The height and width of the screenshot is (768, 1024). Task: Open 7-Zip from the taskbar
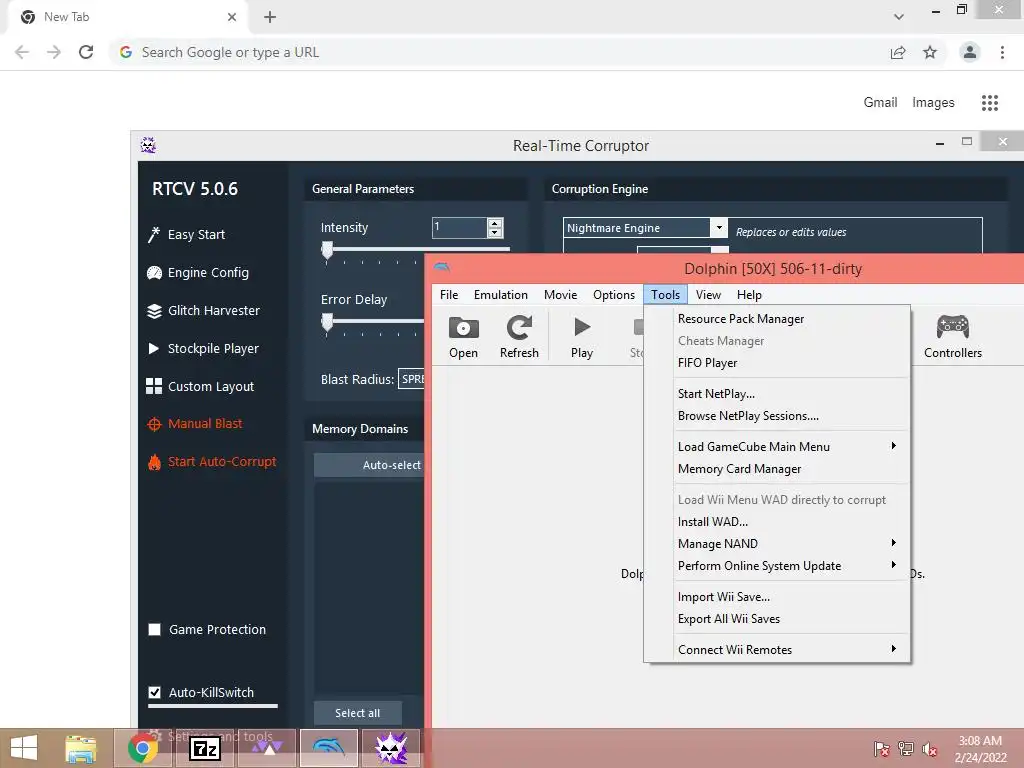pyautogui.click(x=205, y=748)
